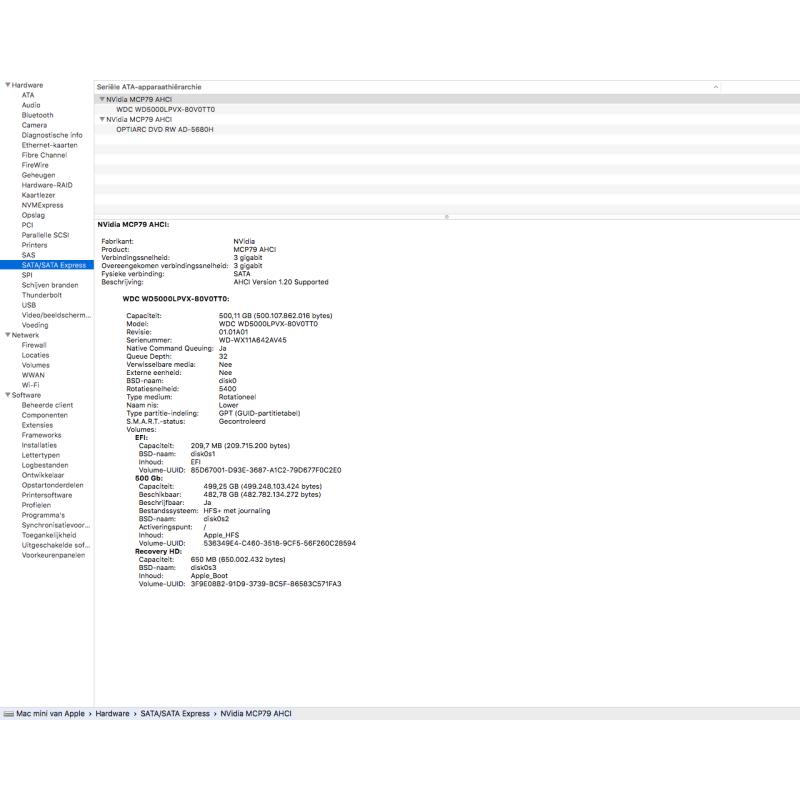Open Ethernet-kaarten in the sidebar

point(49,145)
